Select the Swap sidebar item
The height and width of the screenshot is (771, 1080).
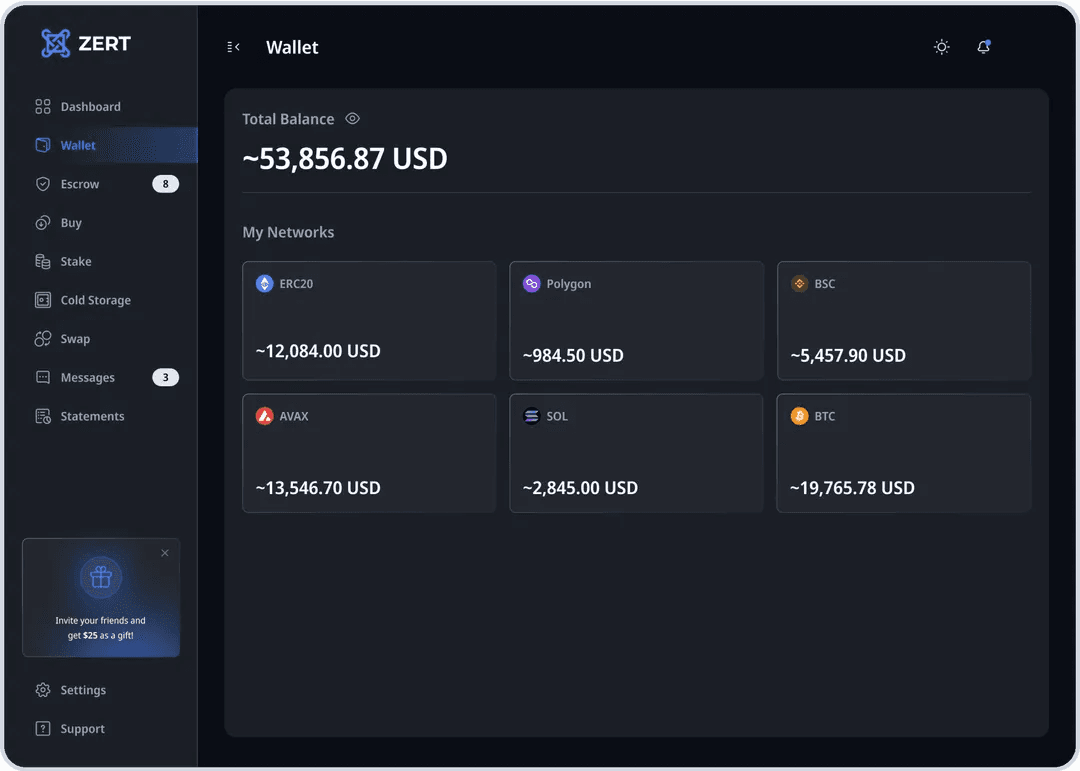point(75,339)
